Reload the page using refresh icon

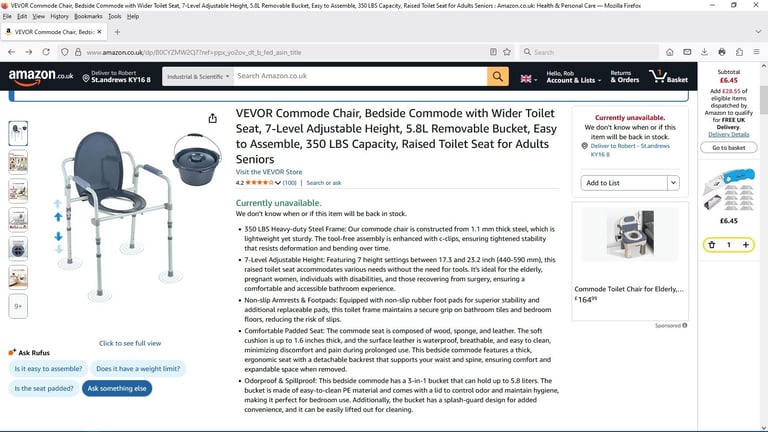point(46,52)
